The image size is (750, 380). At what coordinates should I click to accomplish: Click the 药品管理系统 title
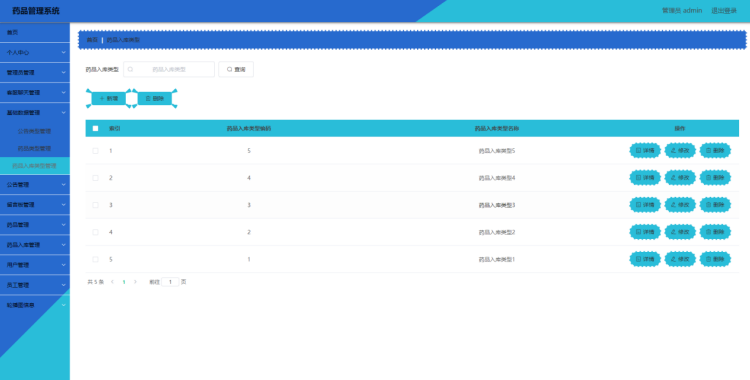[36, 11]
